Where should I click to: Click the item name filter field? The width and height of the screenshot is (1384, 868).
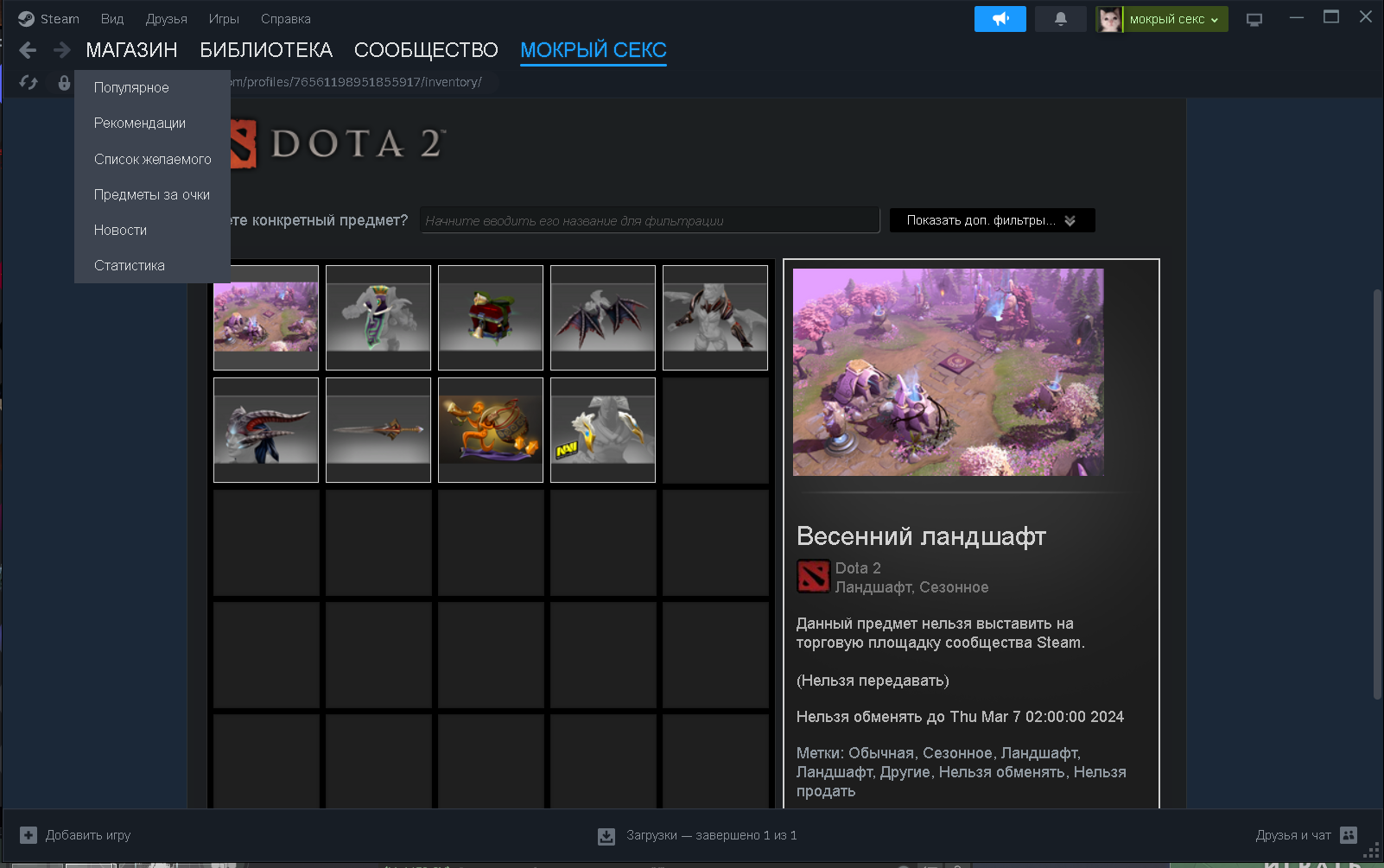tap(650, 220)
